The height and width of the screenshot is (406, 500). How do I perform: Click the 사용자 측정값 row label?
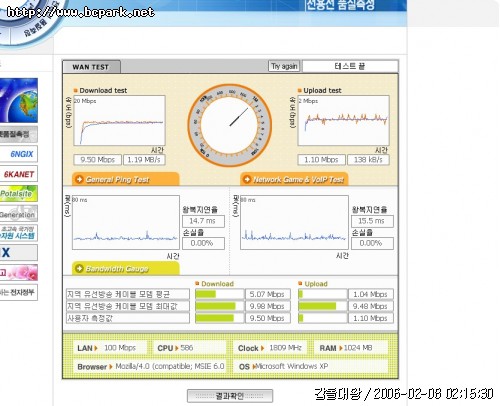(x=128, y=318)
